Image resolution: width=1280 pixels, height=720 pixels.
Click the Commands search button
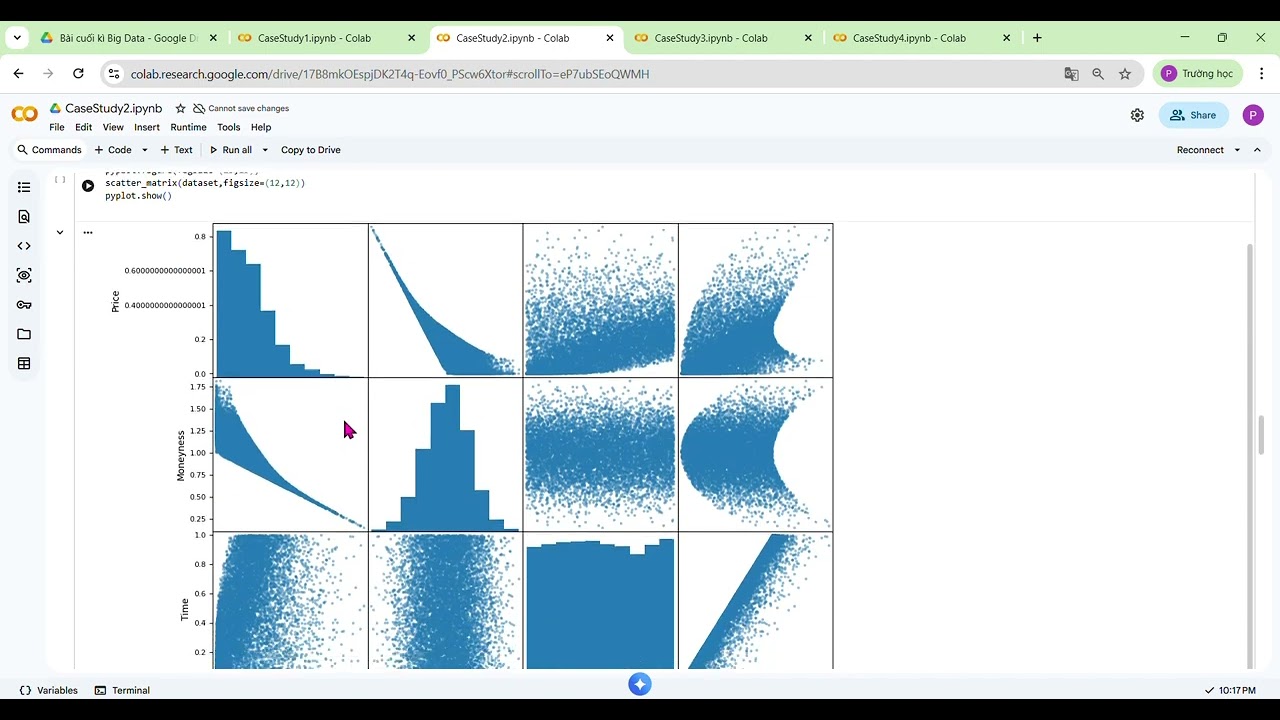click(x=49, y=150)
